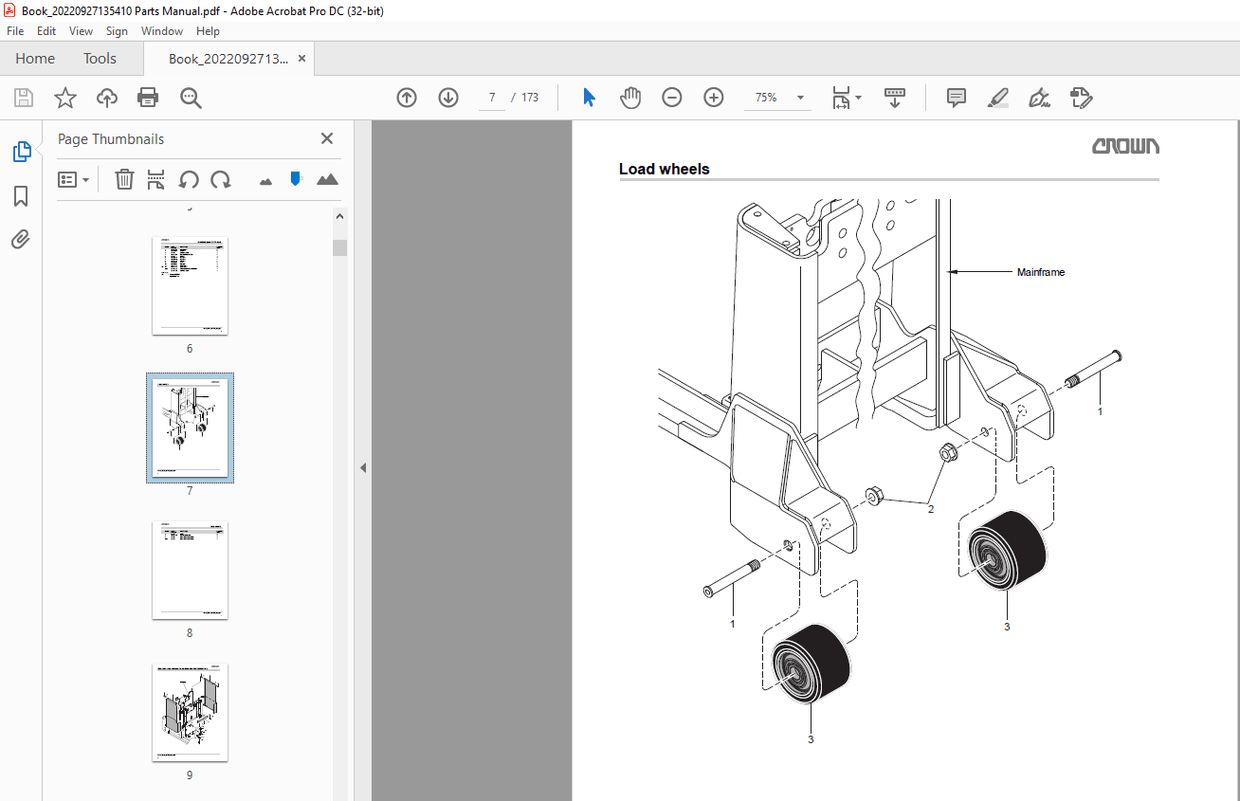This screenshot has width=1240, height=801.
Task: Open the page display options dropdown
Action: 847,97
